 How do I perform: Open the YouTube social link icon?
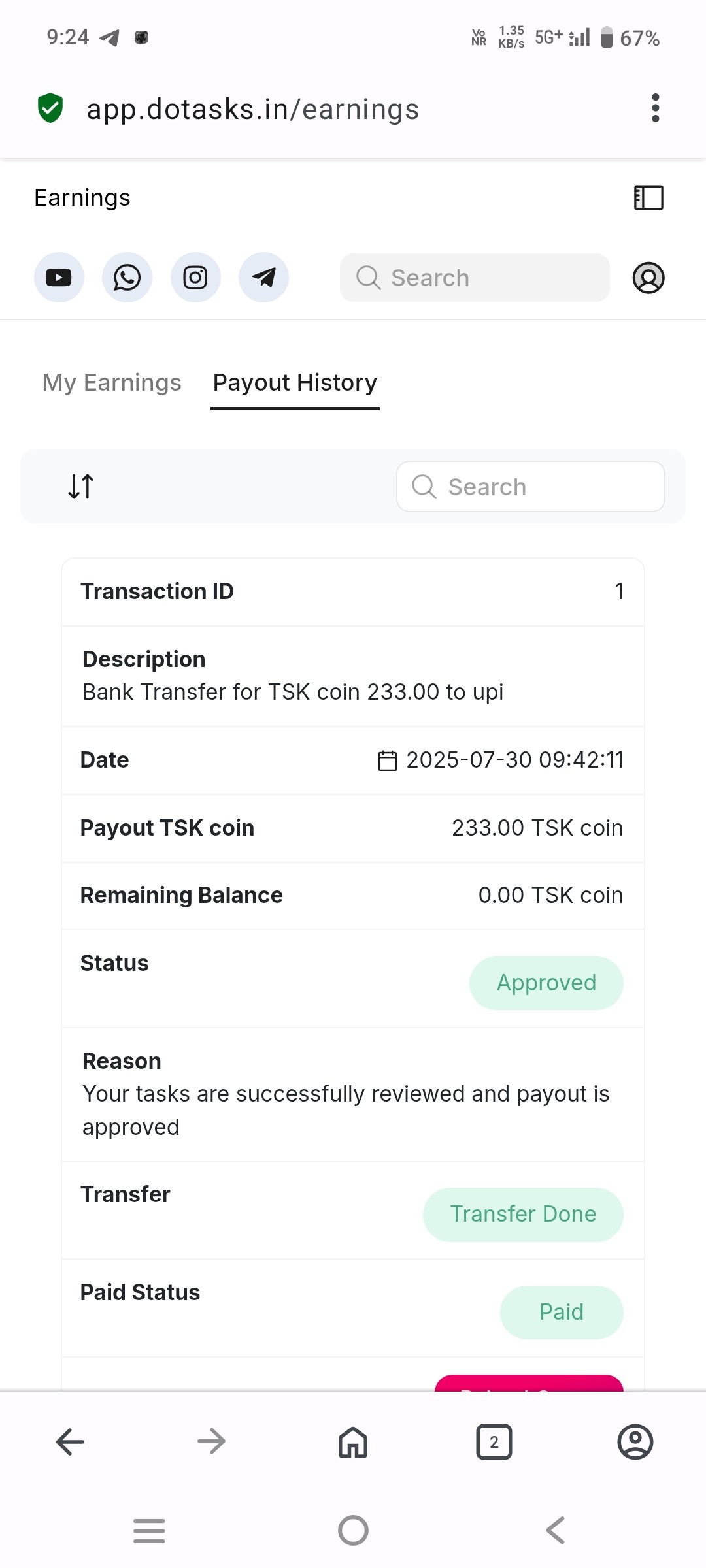[59, 278]
